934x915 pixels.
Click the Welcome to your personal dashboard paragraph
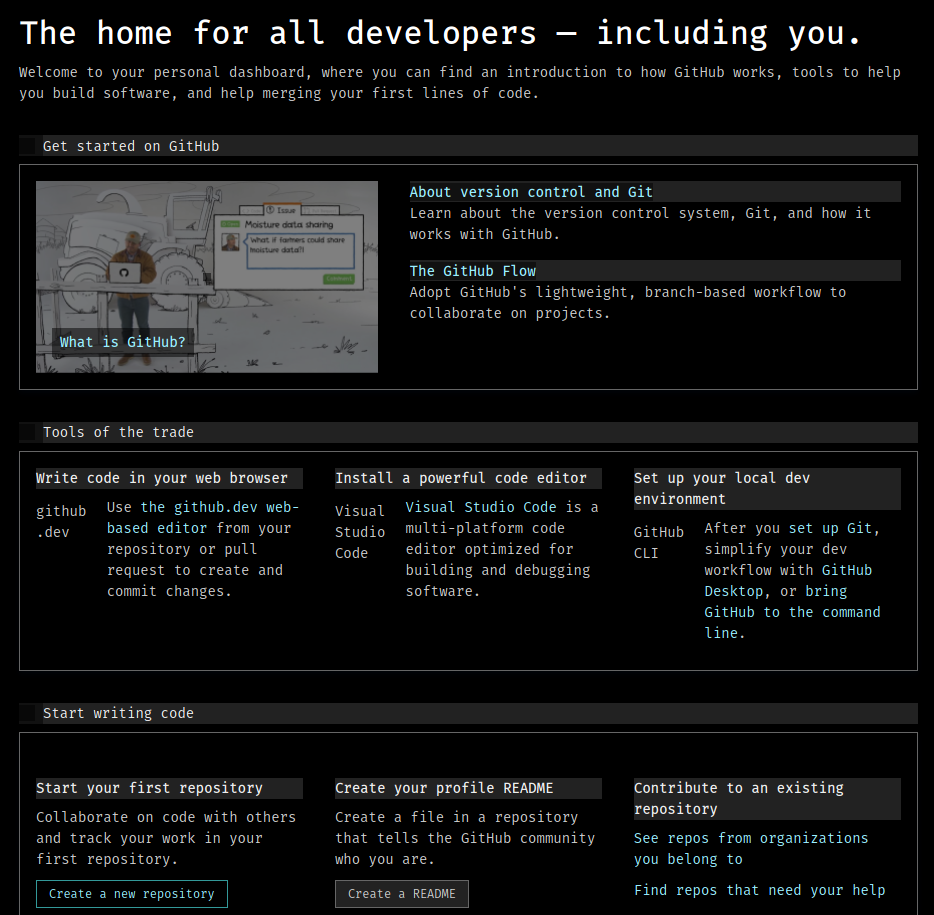point(460,83)
